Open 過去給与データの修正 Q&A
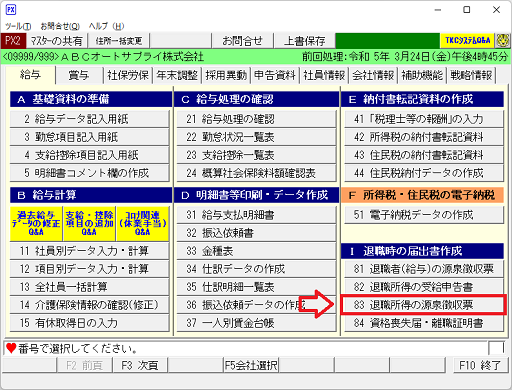Image resolution: width=512 pixels, height=390 pixels. [x=36, y=224]
